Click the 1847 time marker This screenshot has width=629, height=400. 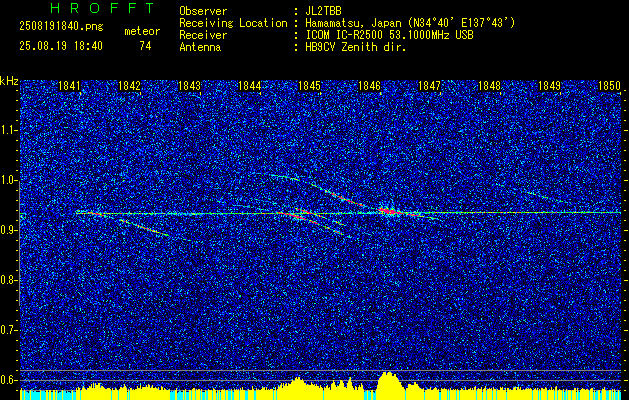click(430, 86)
